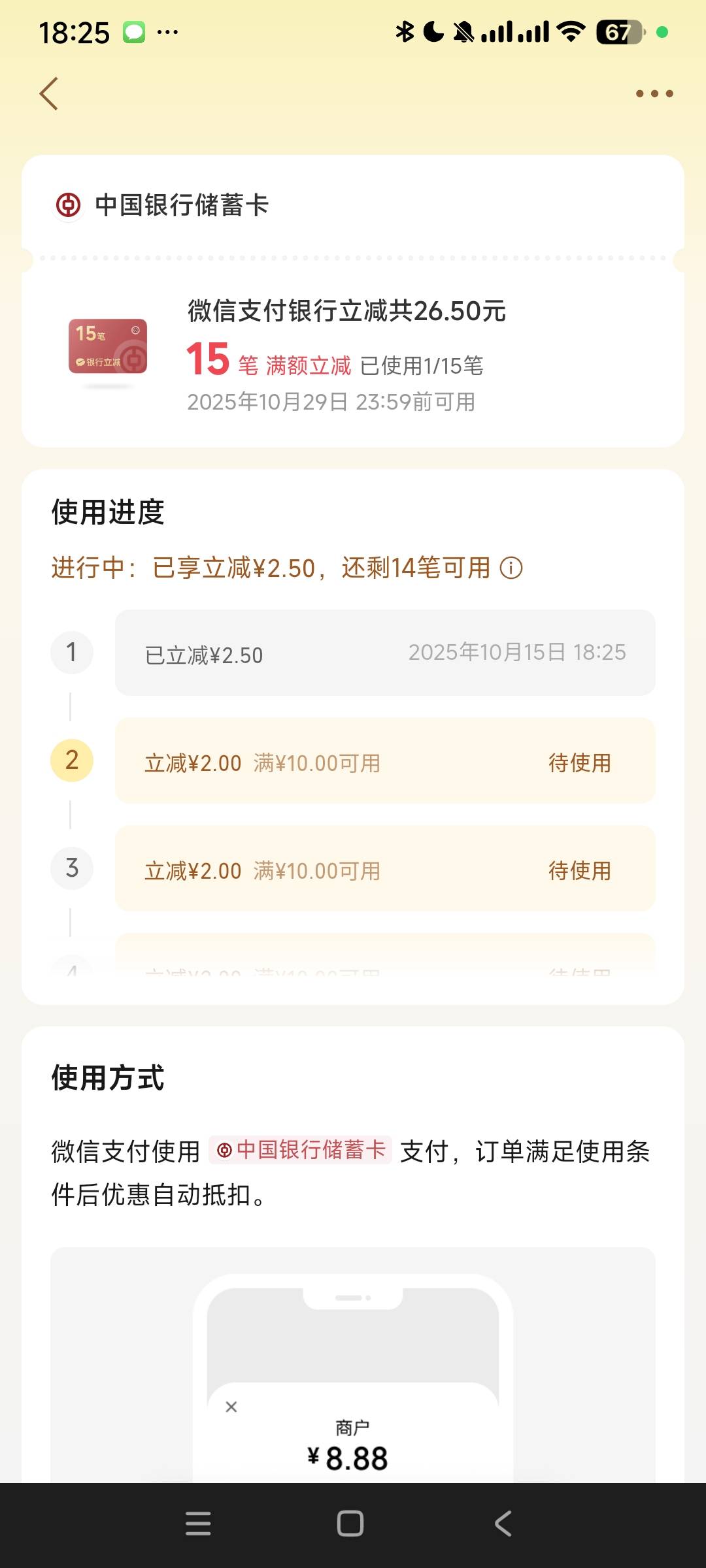The height and width of the screenshot is (1568, 706).
Task: Tap the Android recent apps menu icon
Action: tap(198, 1523)
